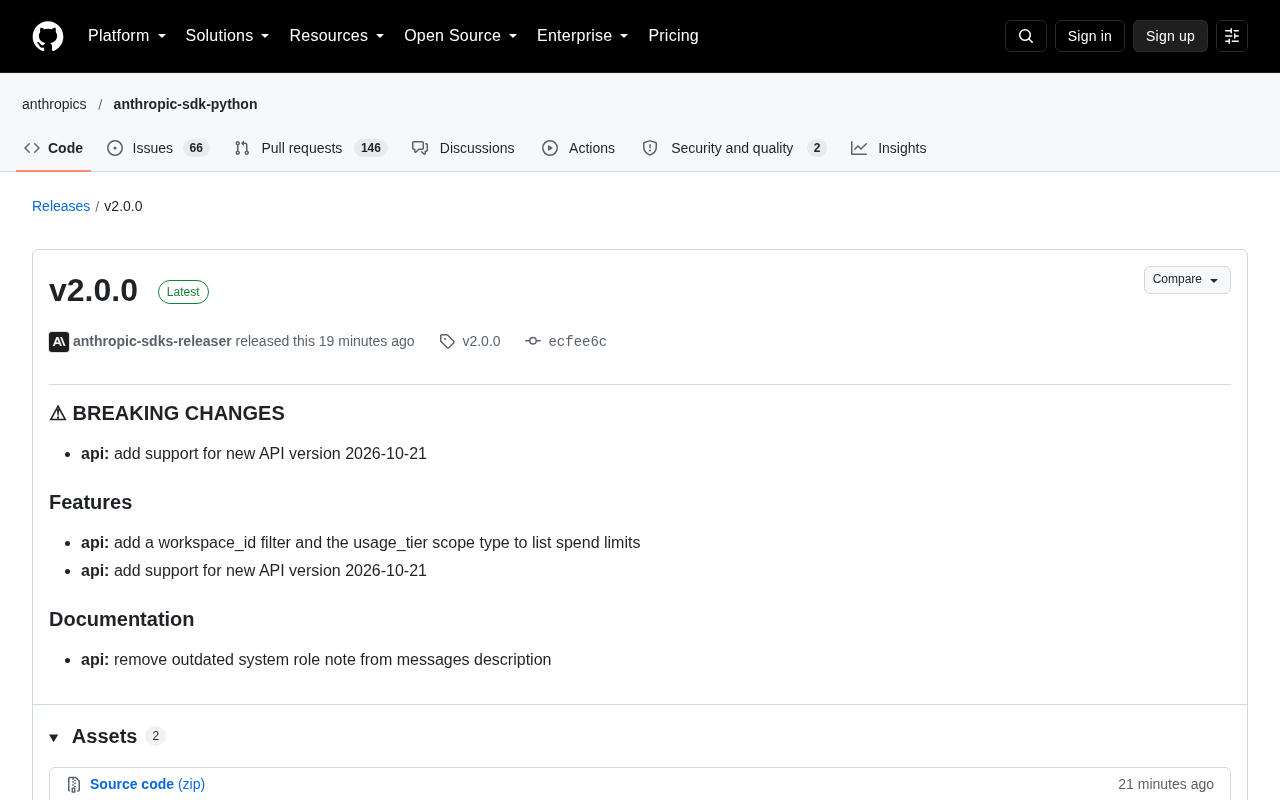Open the anthropic-sdks-releaser profile link
This screenshot has height=800, width=1280.
(x=152, y=341)
